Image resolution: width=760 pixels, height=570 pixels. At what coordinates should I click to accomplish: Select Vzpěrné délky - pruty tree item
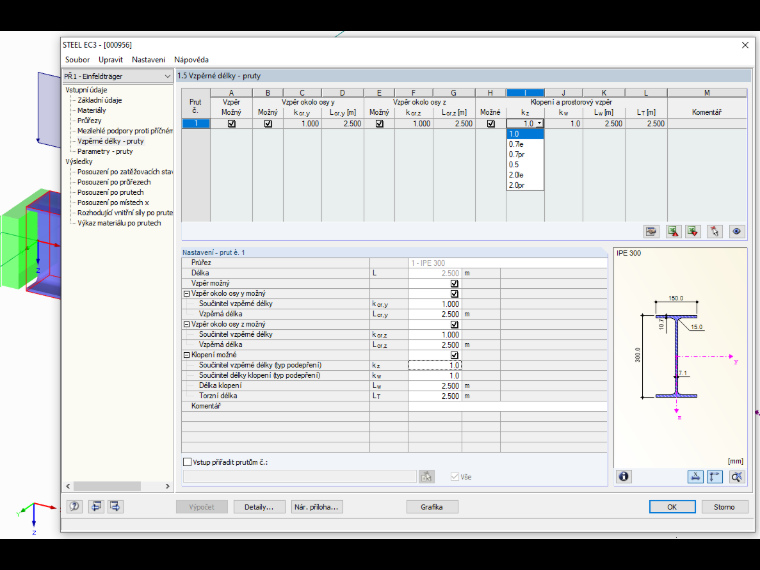pos(111,142)
